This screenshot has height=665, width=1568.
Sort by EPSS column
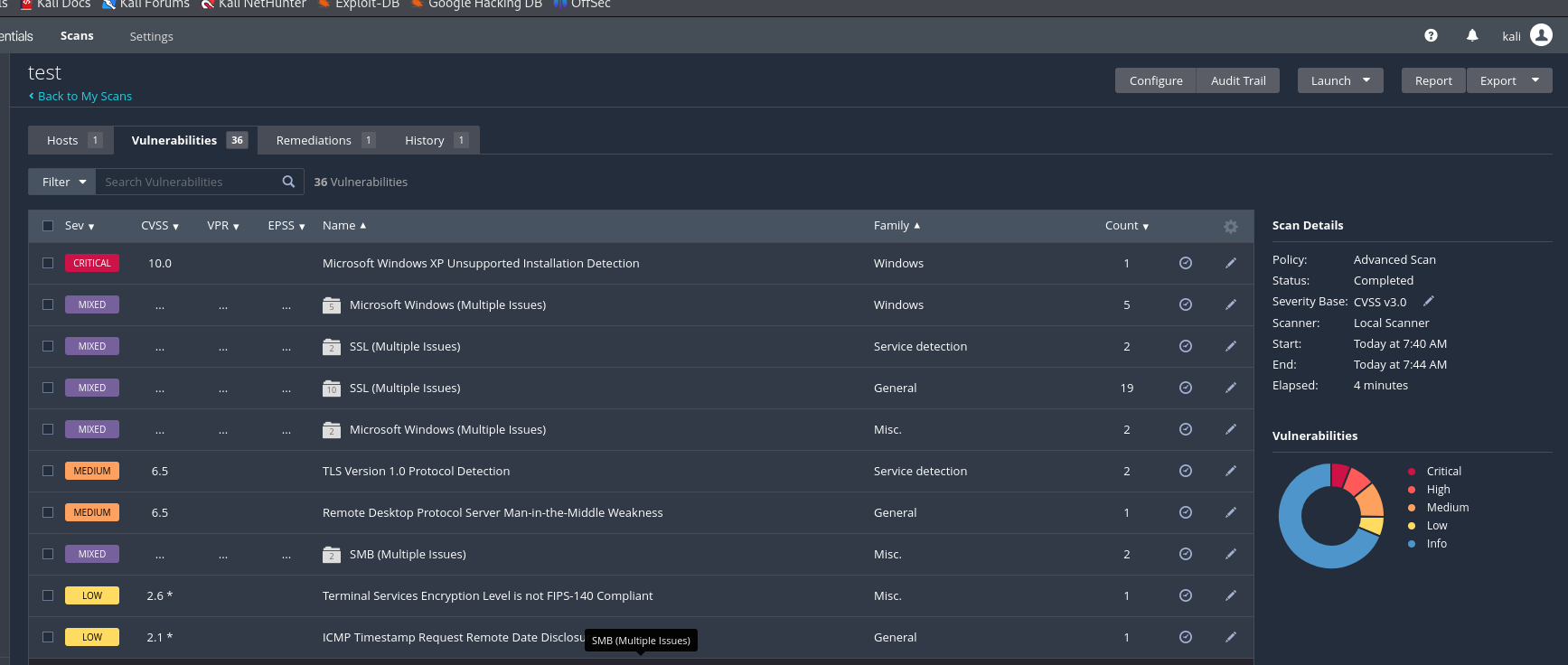click(286, 226)
